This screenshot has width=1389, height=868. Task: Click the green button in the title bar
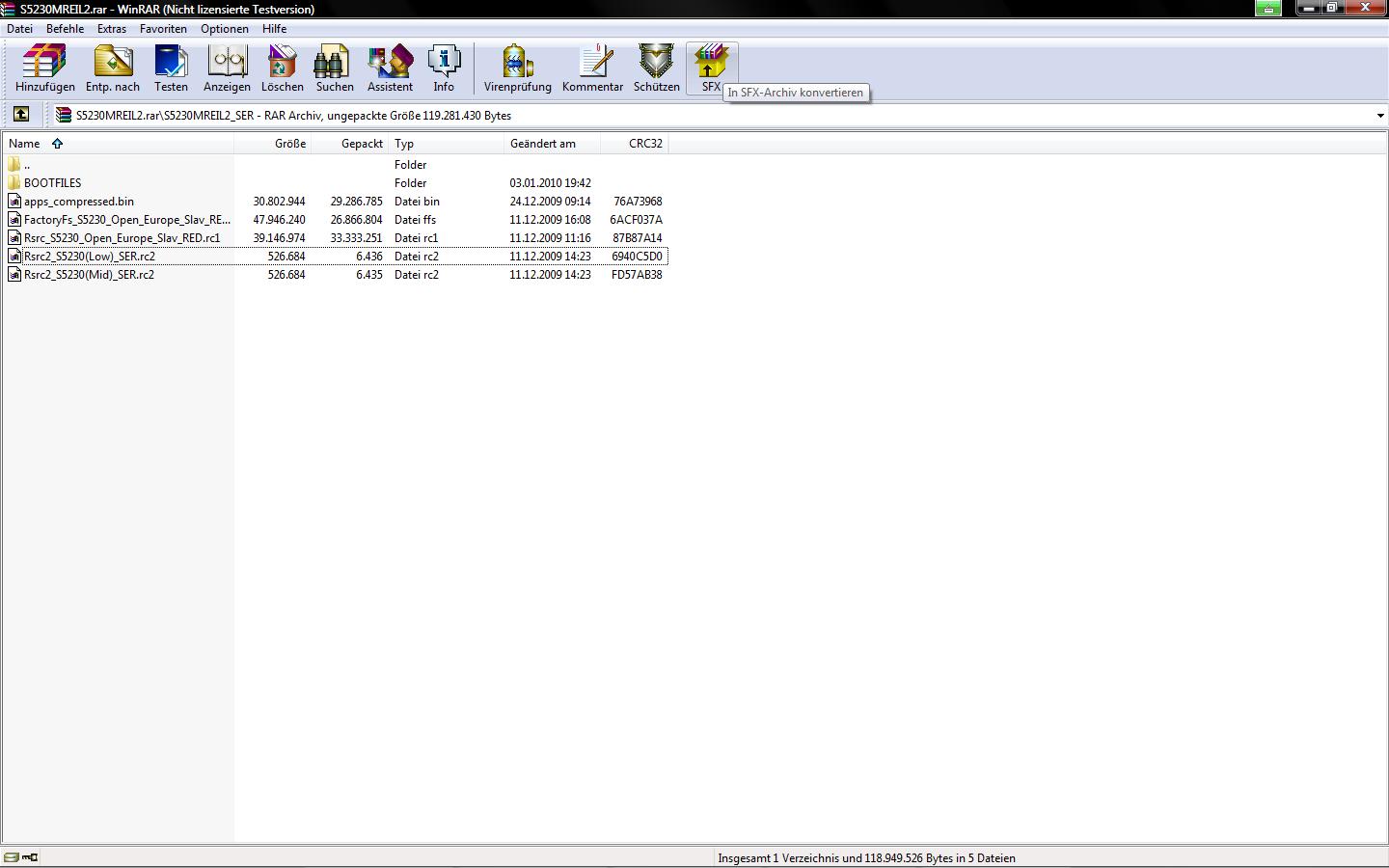(1268, 8)
